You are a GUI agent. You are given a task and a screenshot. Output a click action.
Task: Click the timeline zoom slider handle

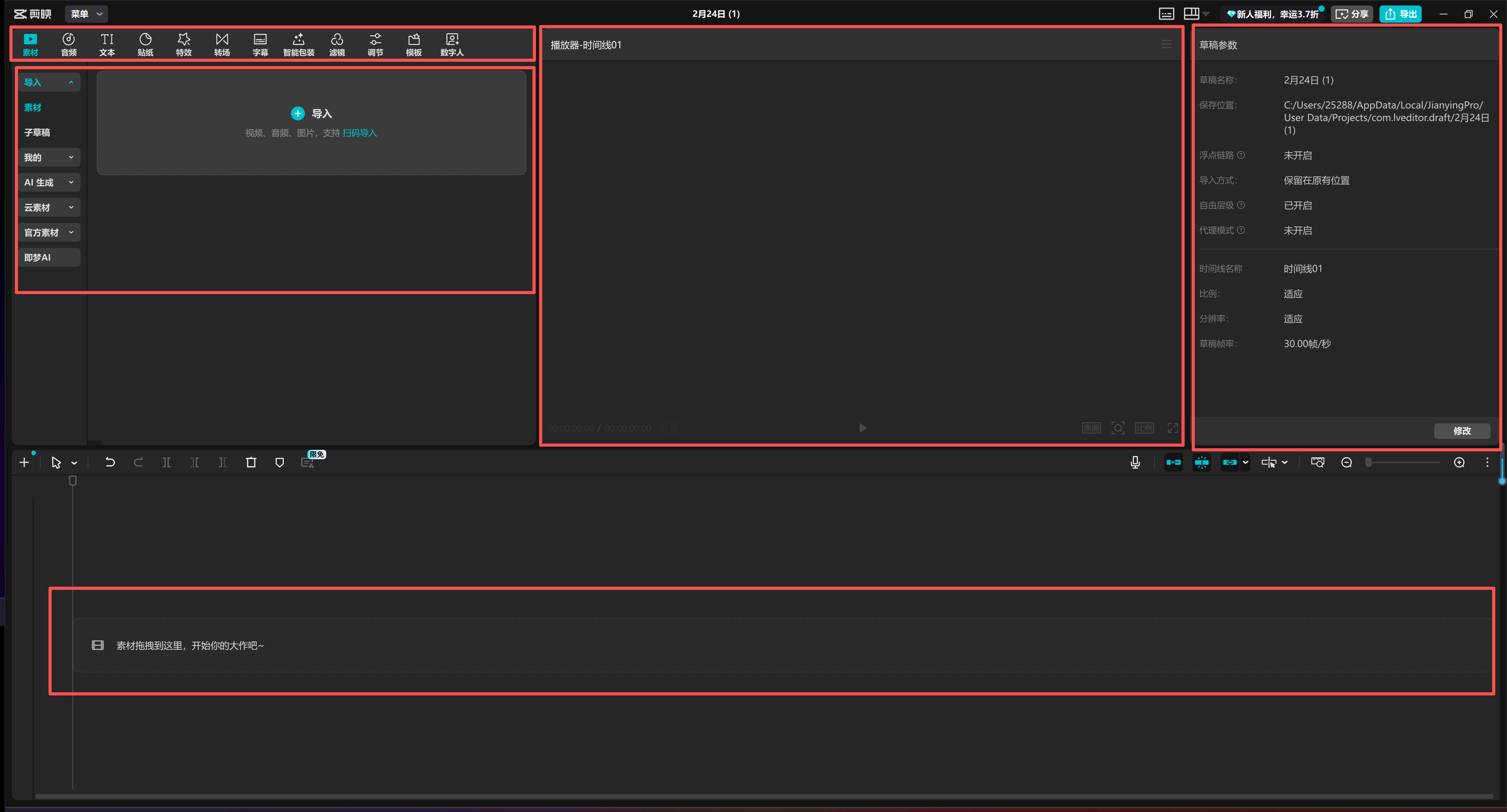point(1369,462)
